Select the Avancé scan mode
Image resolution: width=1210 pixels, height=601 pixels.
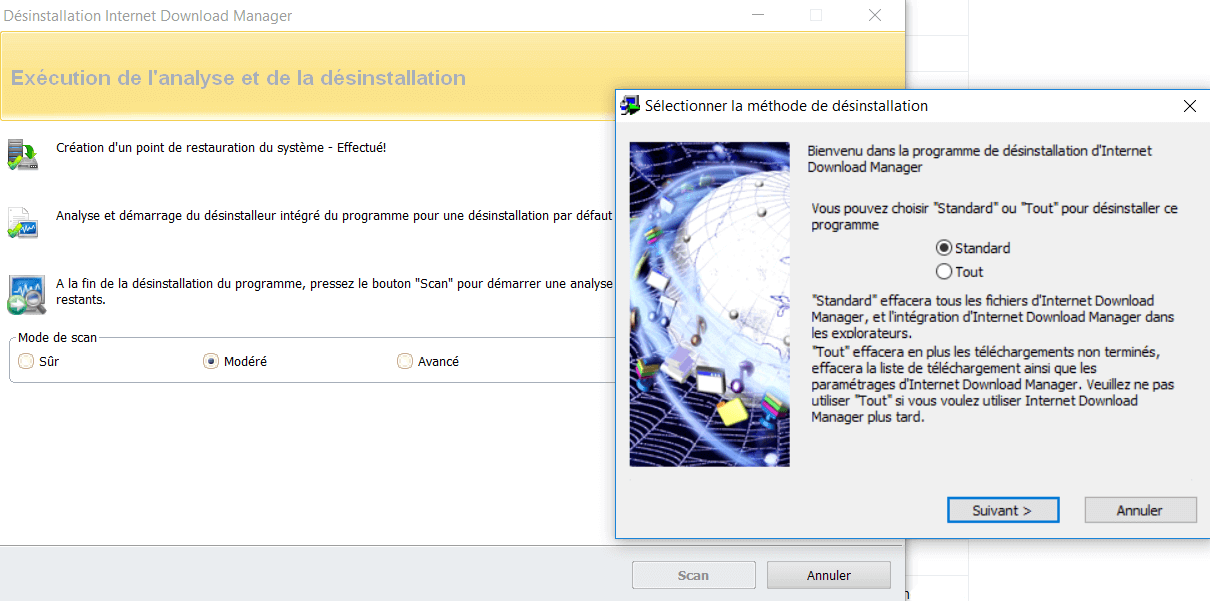click(428, 361)
